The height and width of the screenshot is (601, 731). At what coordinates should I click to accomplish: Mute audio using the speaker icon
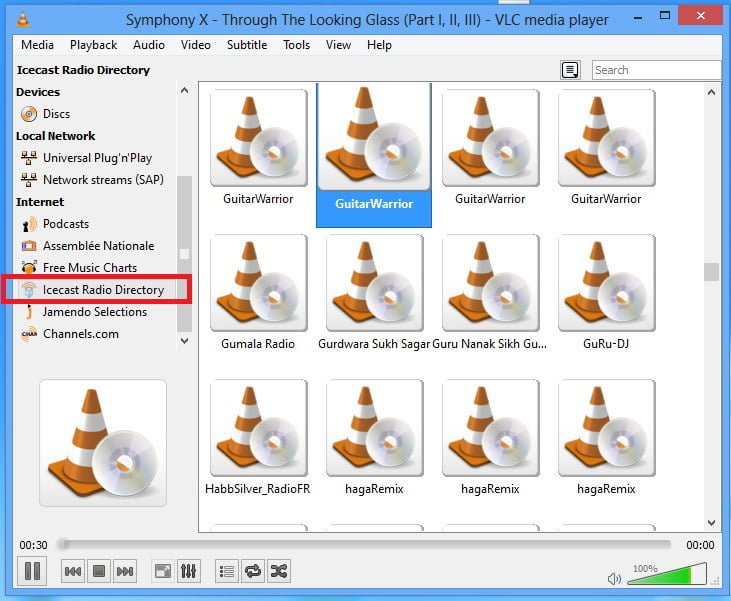click(x=614, y=578)
